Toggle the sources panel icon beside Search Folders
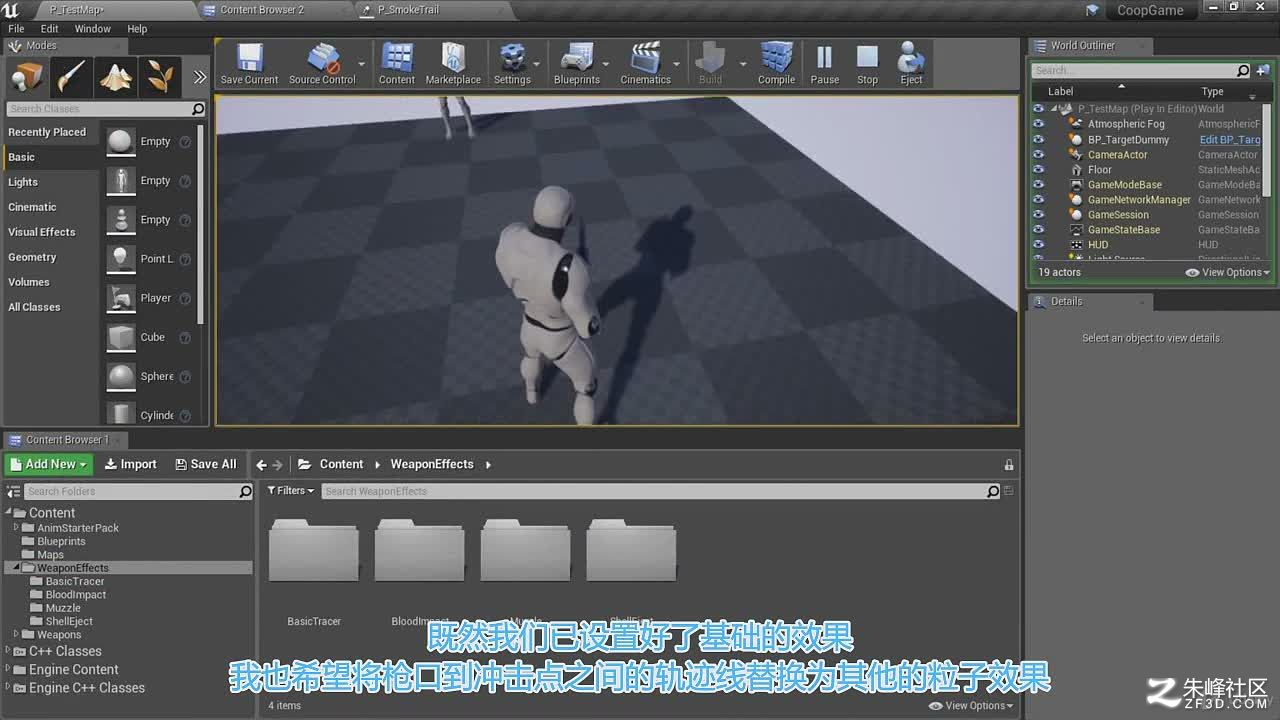 click(x=14, y=492)
